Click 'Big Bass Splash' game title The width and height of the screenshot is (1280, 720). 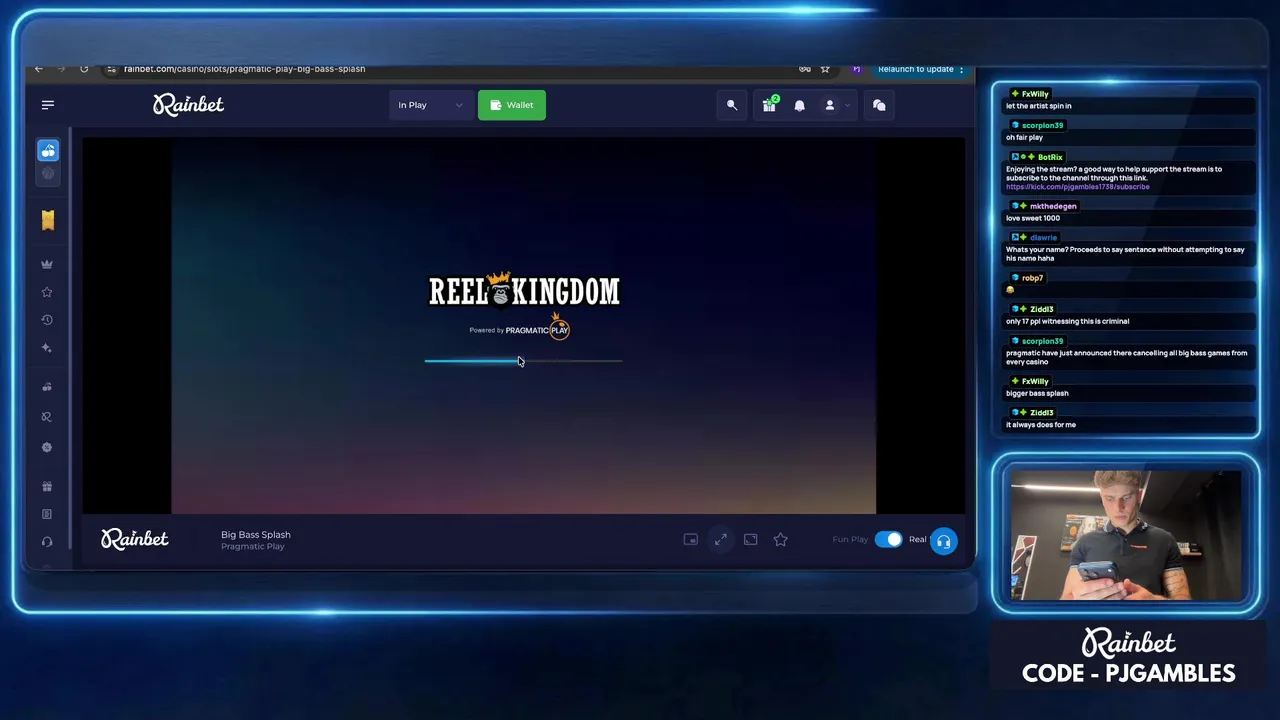(256, 535)
